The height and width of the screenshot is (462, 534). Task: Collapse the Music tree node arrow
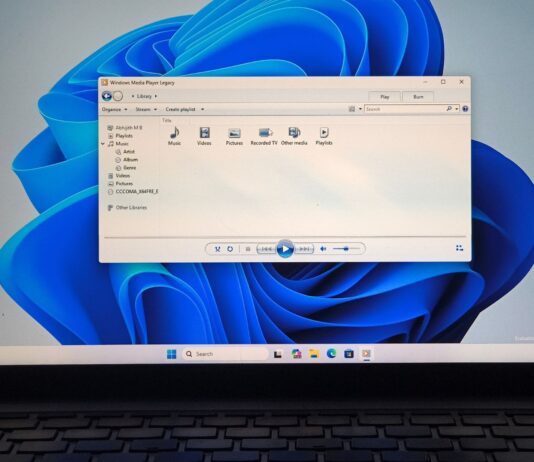coord(103,144)
